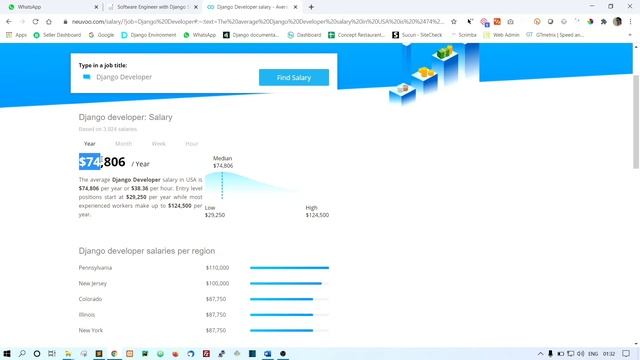This screenshot has height=360, width=640.
Task: Open the Chrome profile avatar
Action: [x=617, y=22]
